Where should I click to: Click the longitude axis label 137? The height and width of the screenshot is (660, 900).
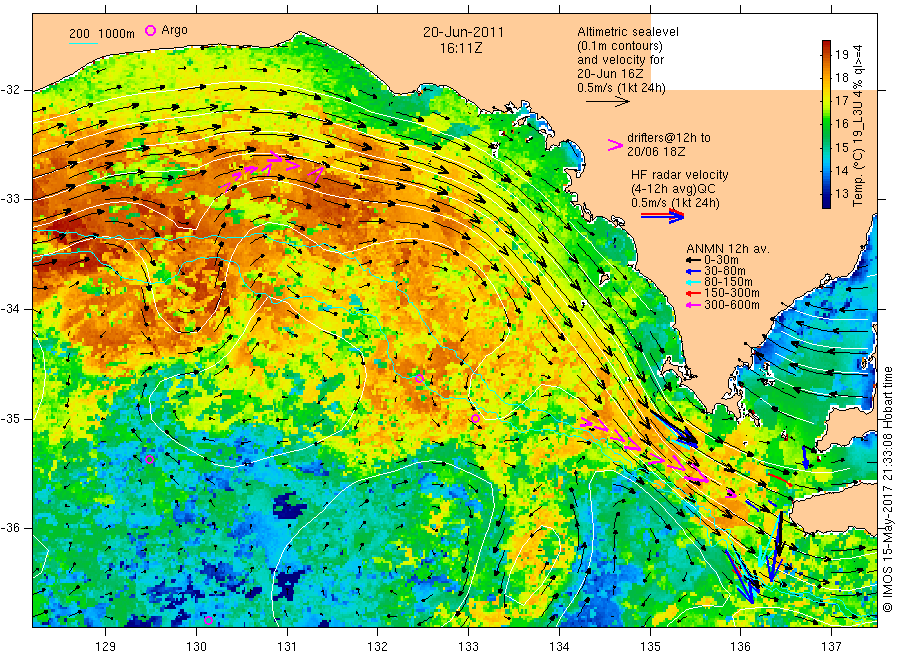(x=832, y=647)
